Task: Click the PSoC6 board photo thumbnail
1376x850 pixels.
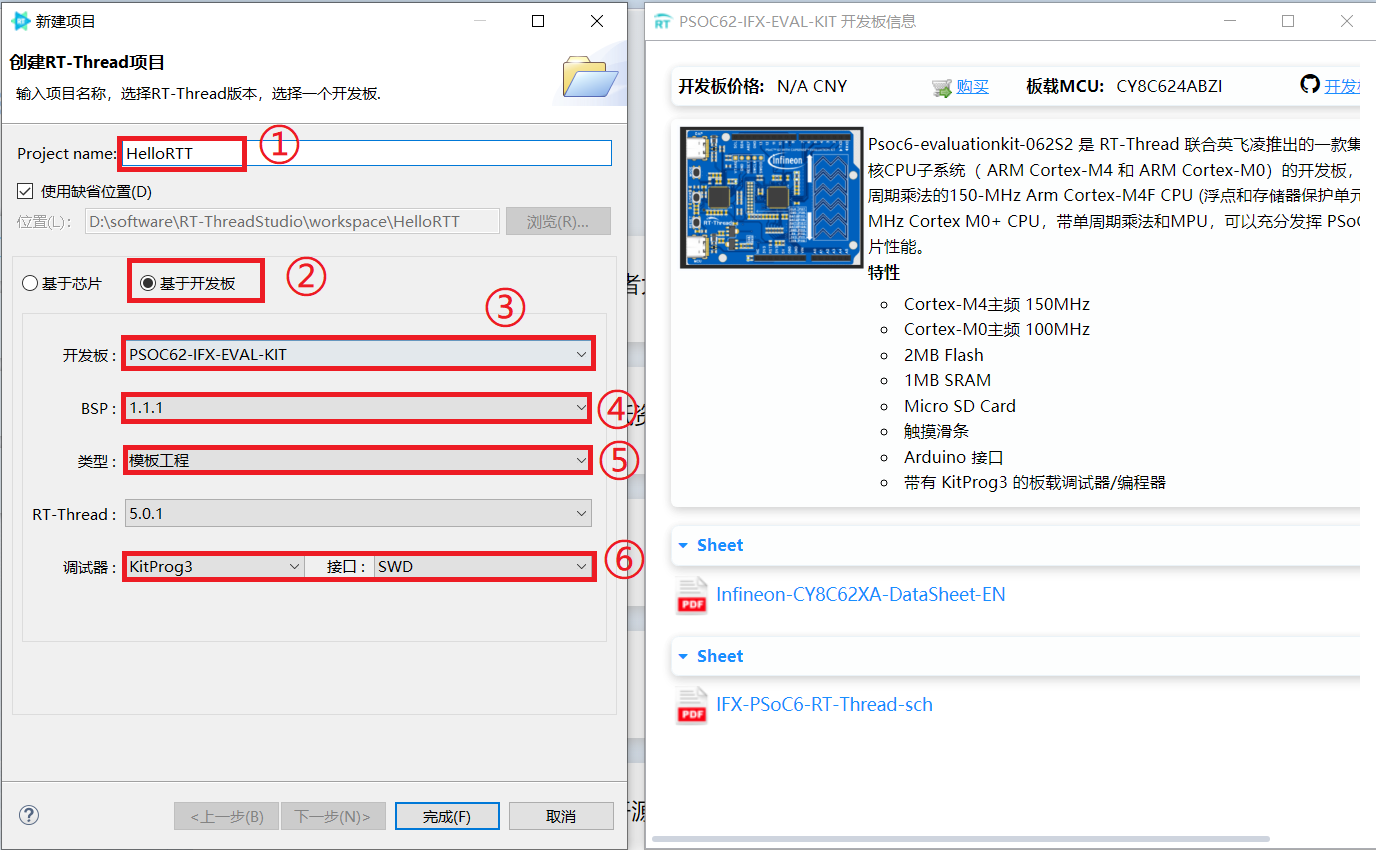Action: [771, 197]
